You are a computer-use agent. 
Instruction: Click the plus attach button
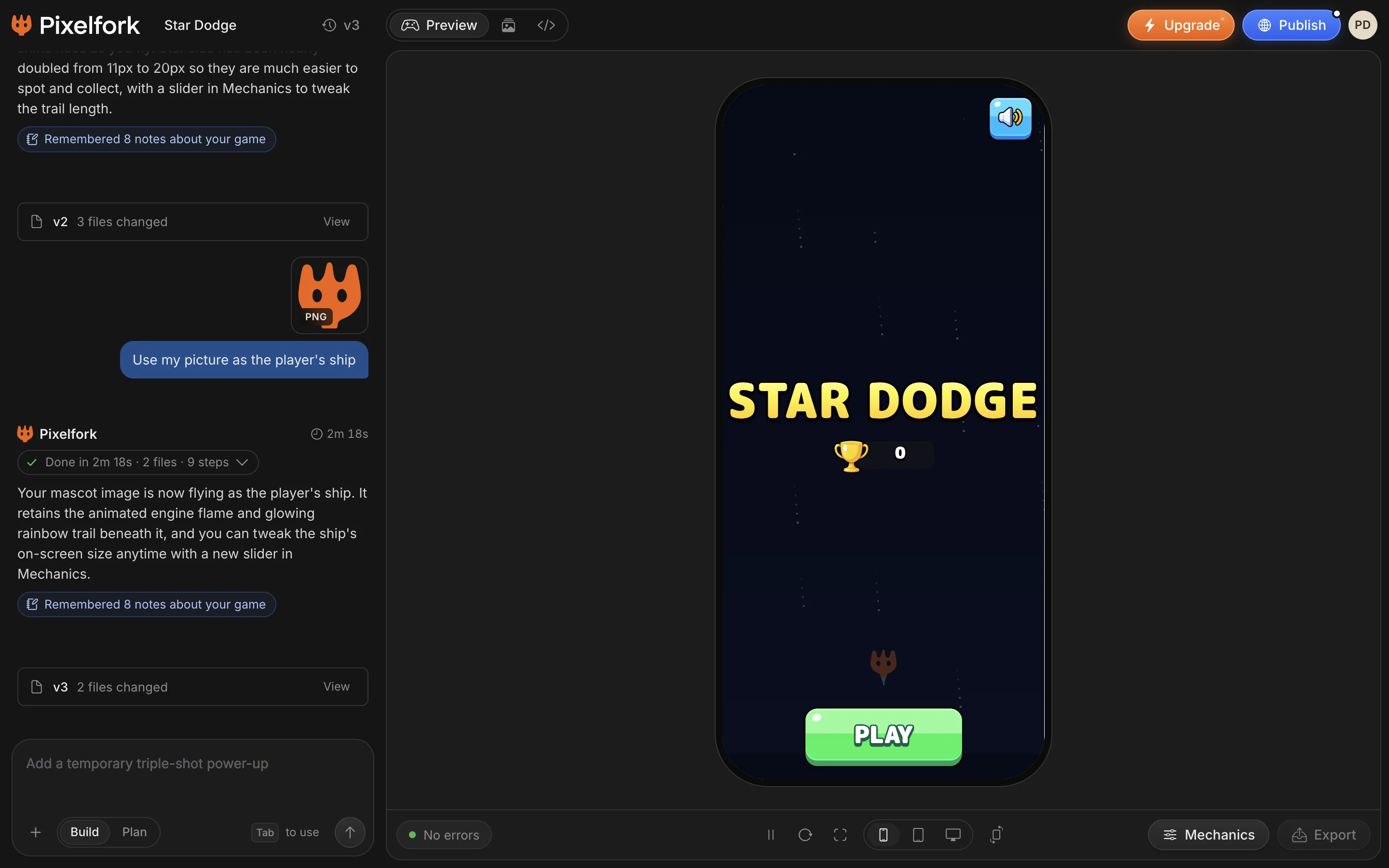tap(36, 832)
